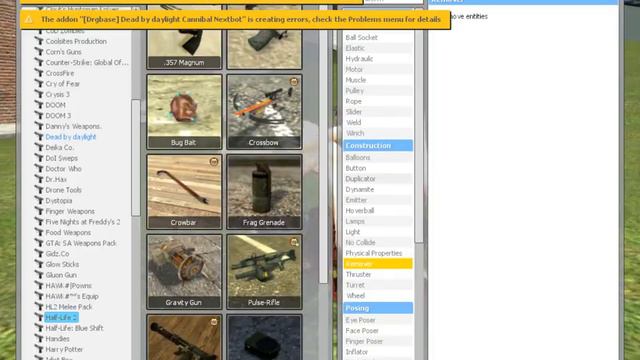Click the weapon category list scrollbar thumb
This screenshot has height=360, width=640.
[x=136, y=158]
